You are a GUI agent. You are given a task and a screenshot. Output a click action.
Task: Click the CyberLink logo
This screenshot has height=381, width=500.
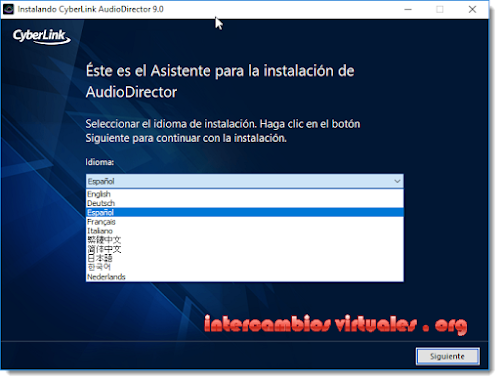pyautogui.click(x=41, y=36)
